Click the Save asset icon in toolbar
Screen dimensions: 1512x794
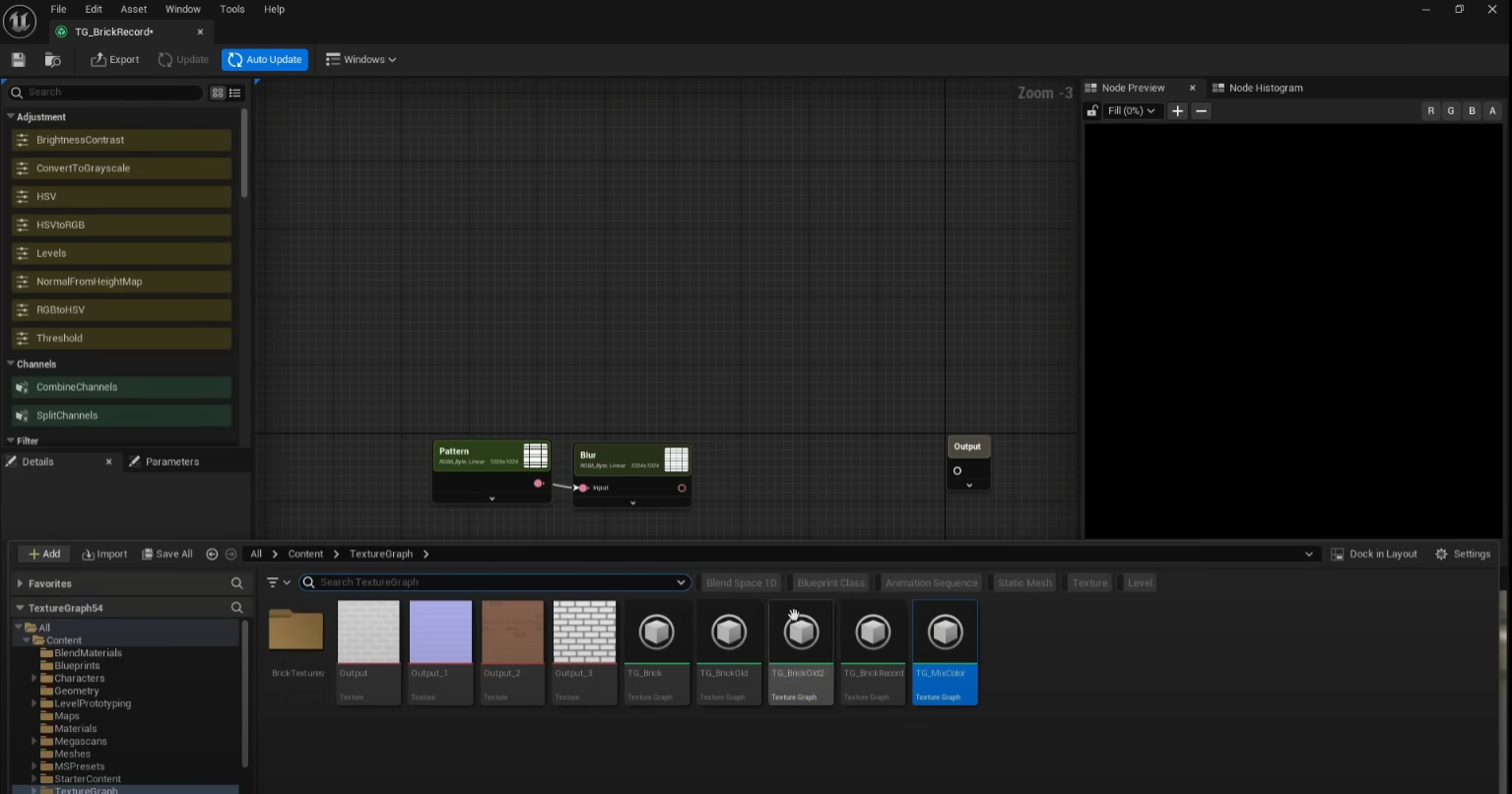[x=19, y=60]
